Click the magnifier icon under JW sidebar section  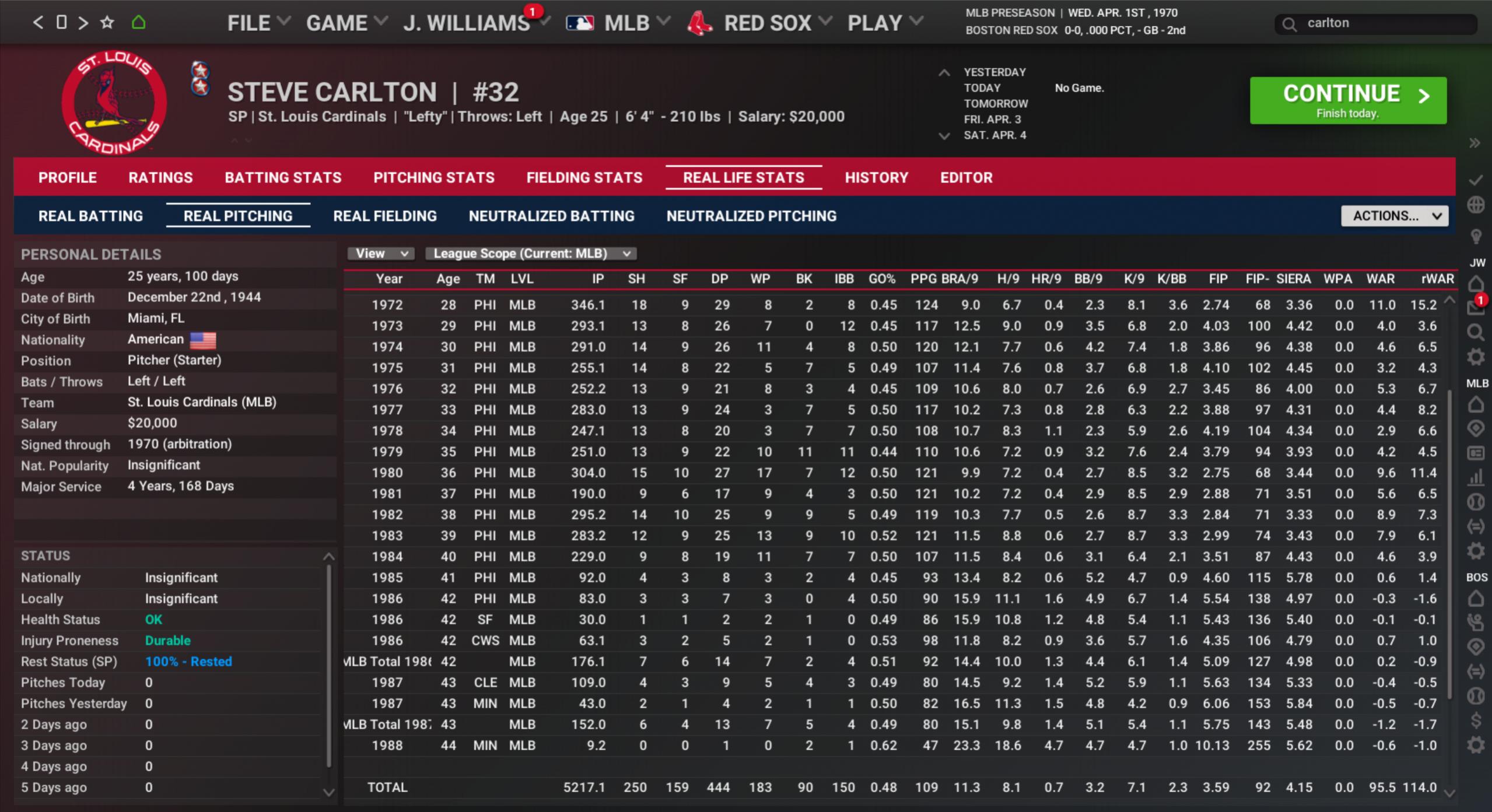pyautogui.click(x=1476, y=332)
